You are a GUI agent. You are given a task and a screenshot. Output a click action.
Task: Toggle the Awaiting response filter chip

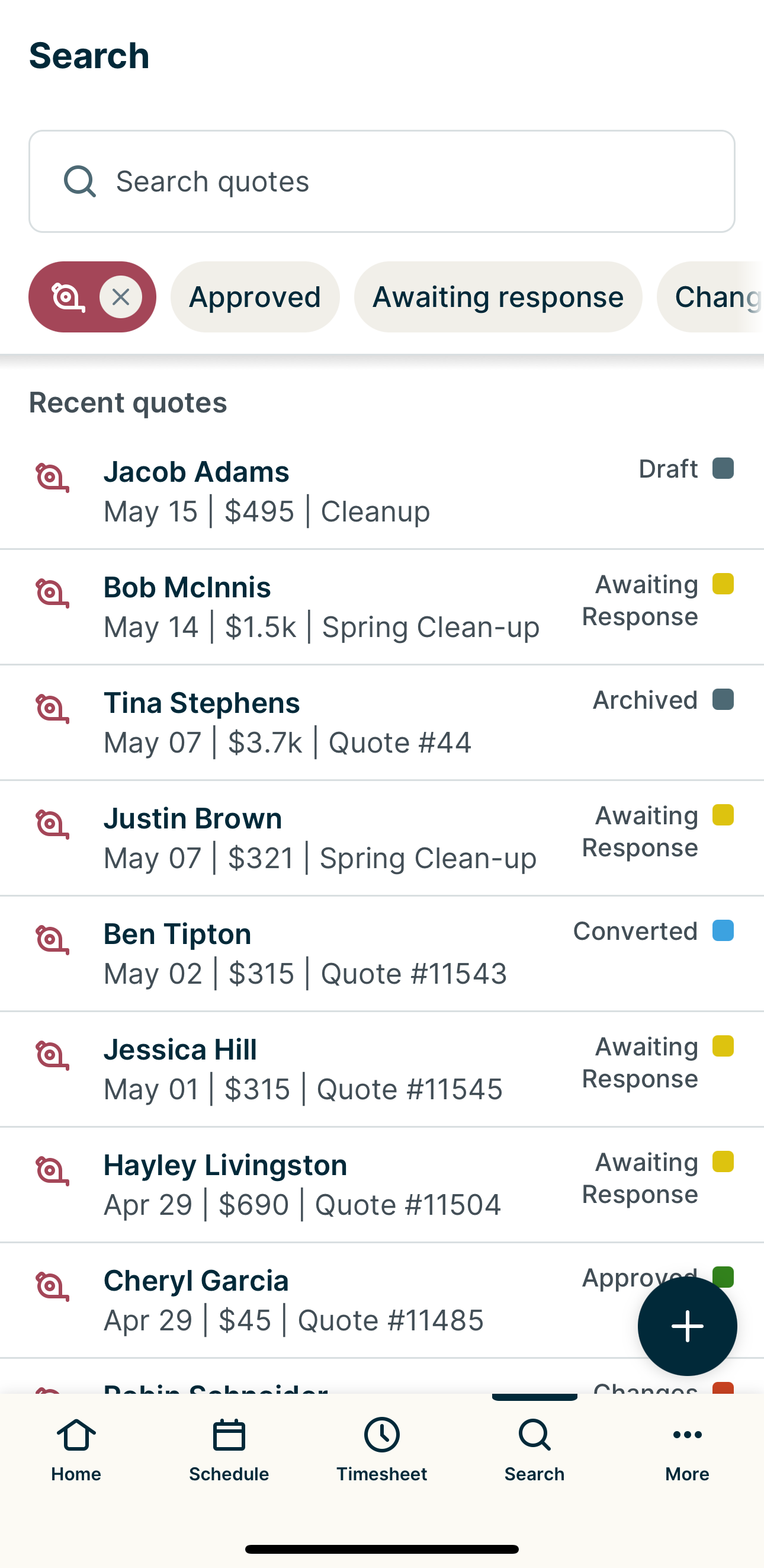(x=497, y=297)
